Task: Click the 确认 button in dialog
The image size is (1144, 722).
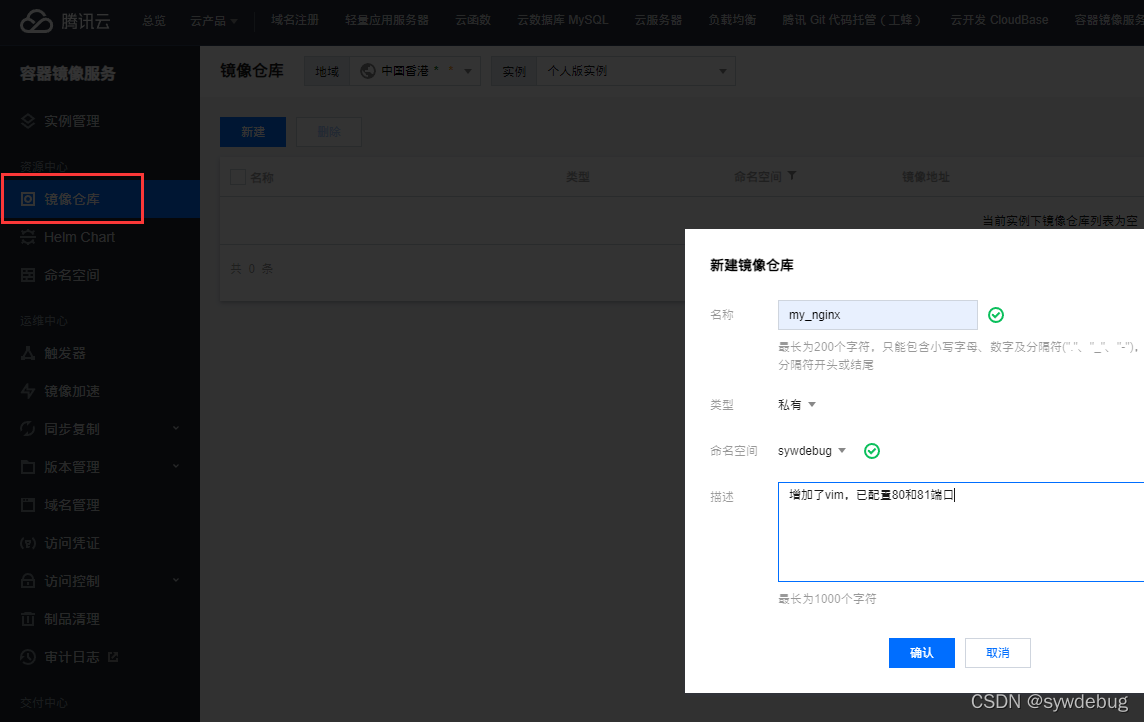Action: coord(921,653)
